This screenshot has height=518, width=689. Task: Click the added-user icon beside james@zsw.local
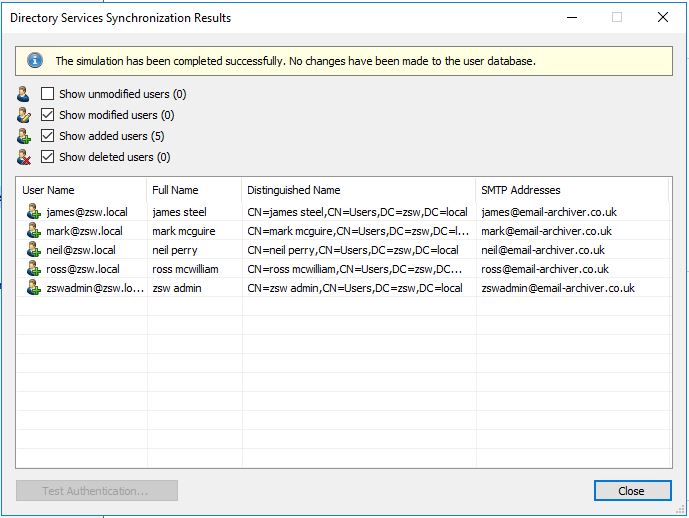pos(33,212)
